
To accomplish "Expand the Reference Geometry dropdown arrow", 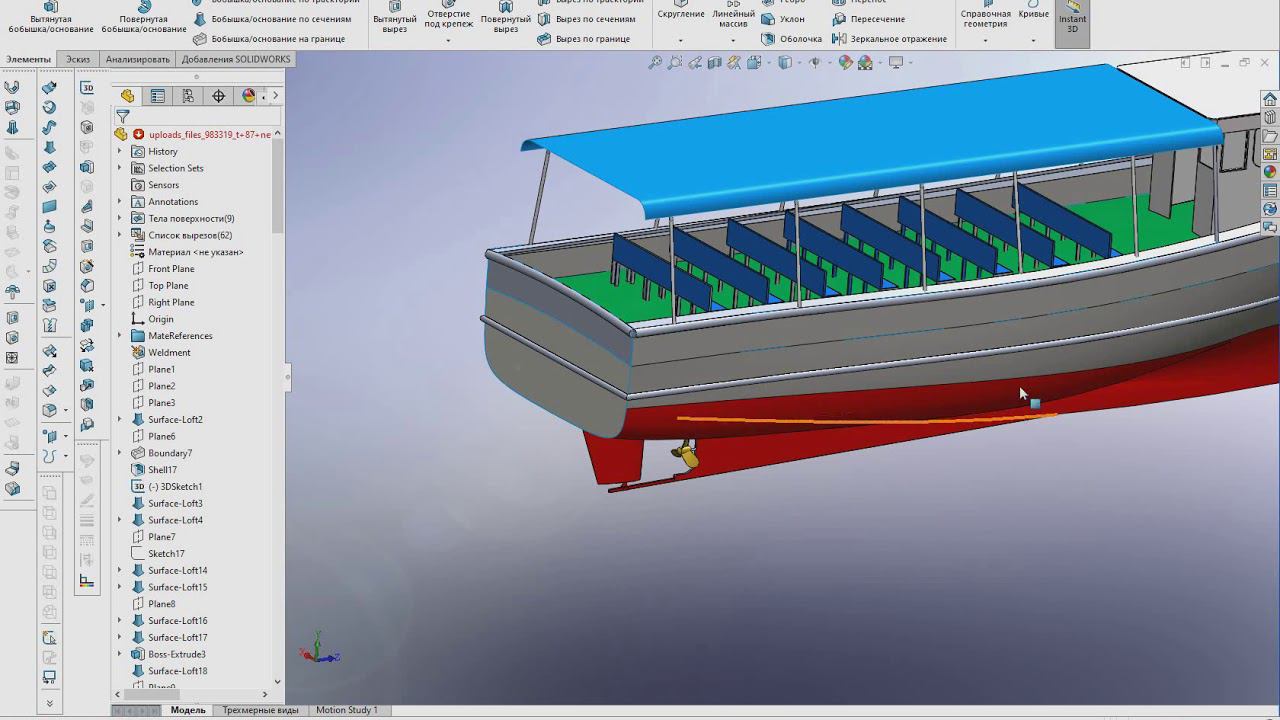I will click(x=986, y=41).
